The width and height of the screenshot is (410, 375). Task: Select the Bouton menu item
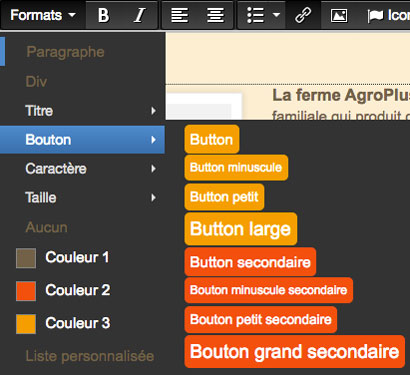[82, 140]
